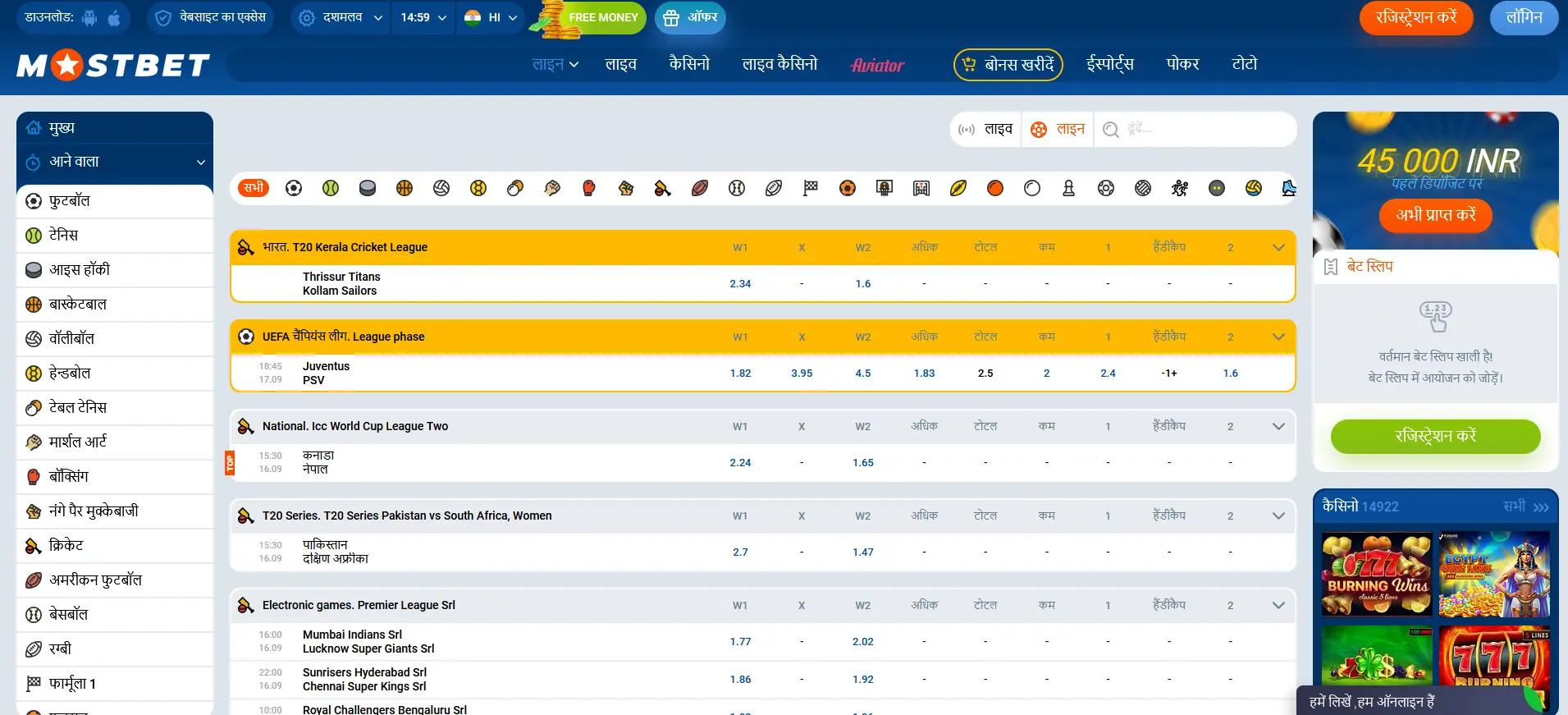This screenshot has height=715, width=1568.
Task: Open the Burning Wins casino thumbnail
Action: 1378,575
